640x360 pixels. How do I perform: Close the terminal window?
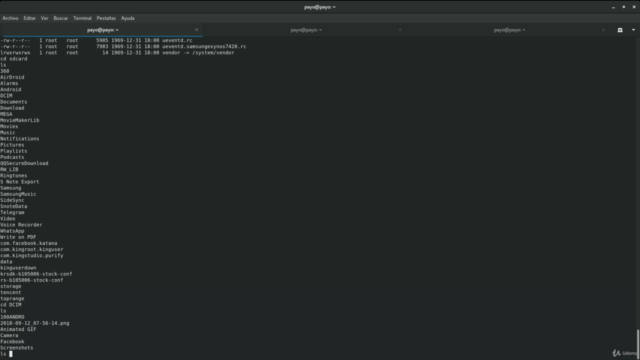coord(634,7)
